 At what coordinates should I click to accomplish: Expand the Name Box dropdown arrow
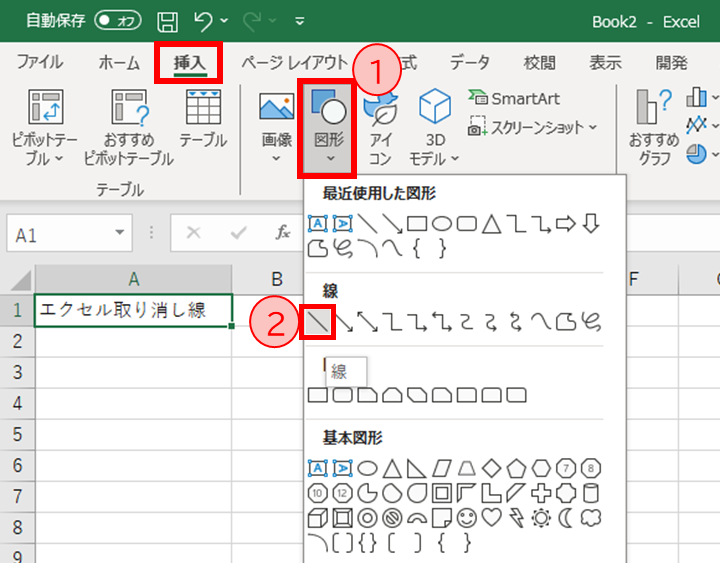tap(120, 232)
